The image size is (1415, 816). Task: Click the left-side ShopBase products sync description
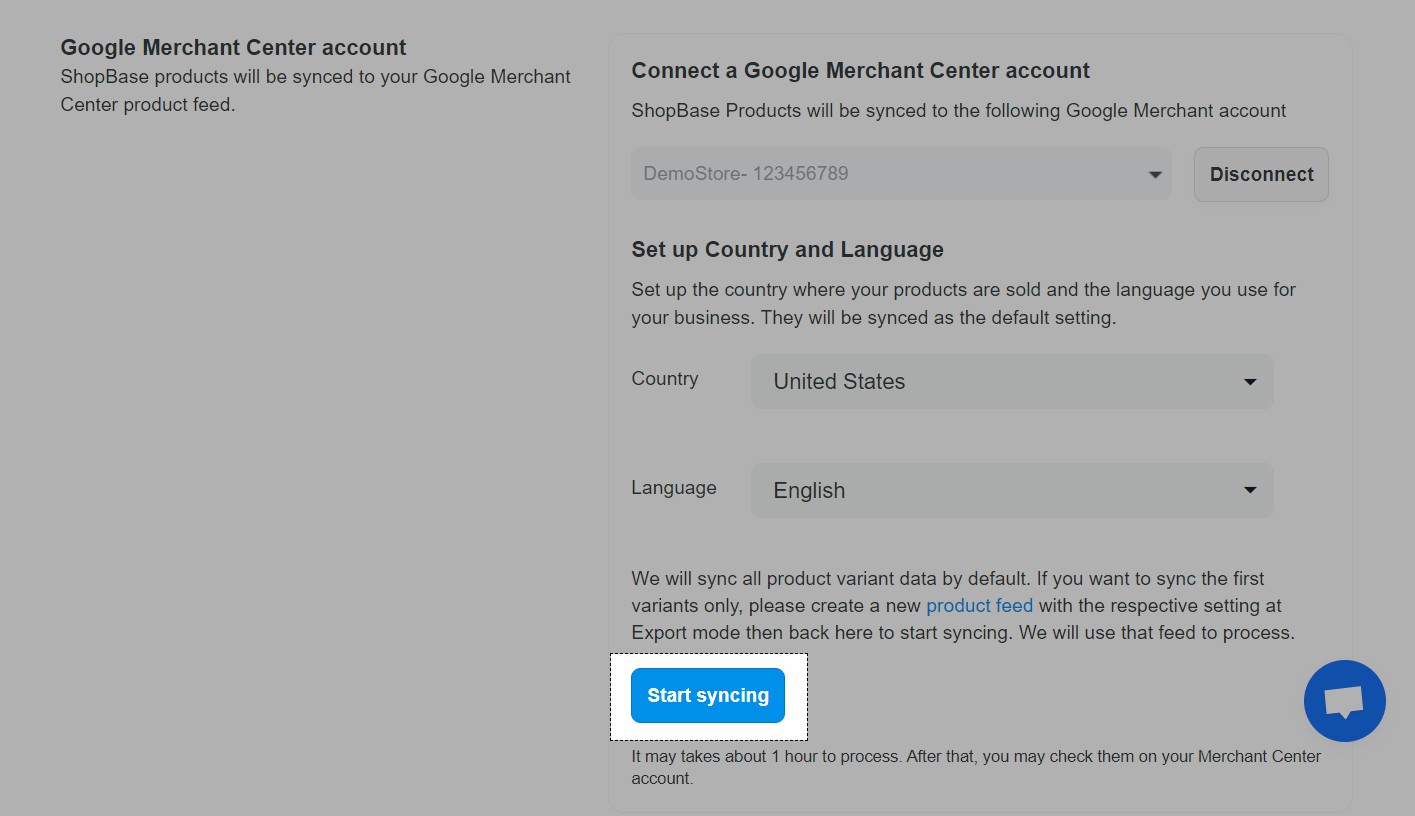[x=315, y=90]
